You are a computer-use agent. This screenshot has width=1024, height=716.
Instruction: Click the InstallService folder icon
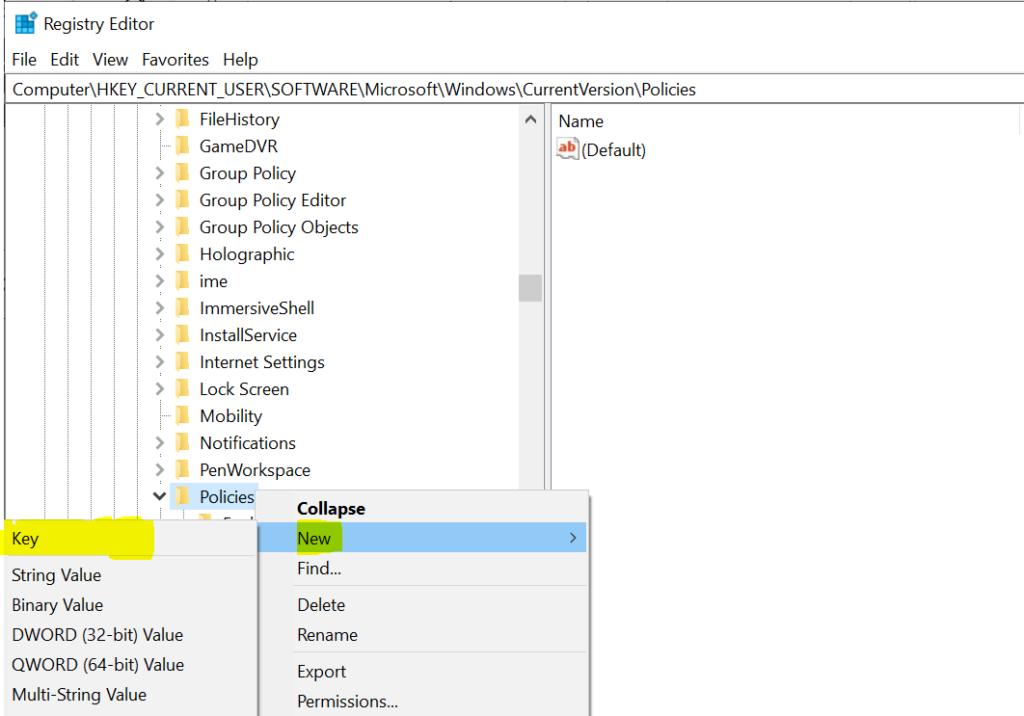click(183, 334)
